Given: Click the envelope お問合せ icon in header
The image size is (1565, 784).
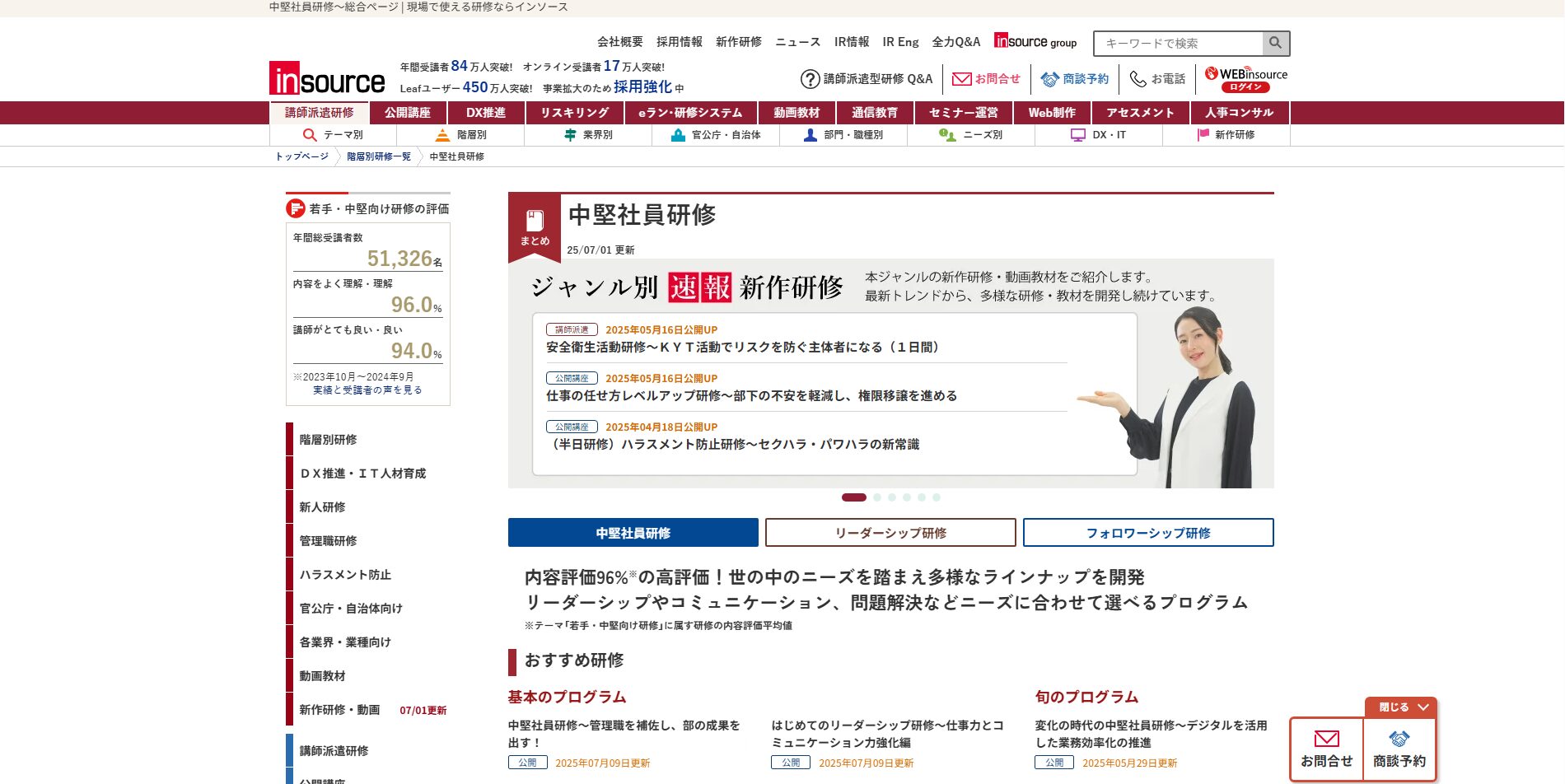Looking at the screenshot, I should pyautogui.click(x=961, y=79).
